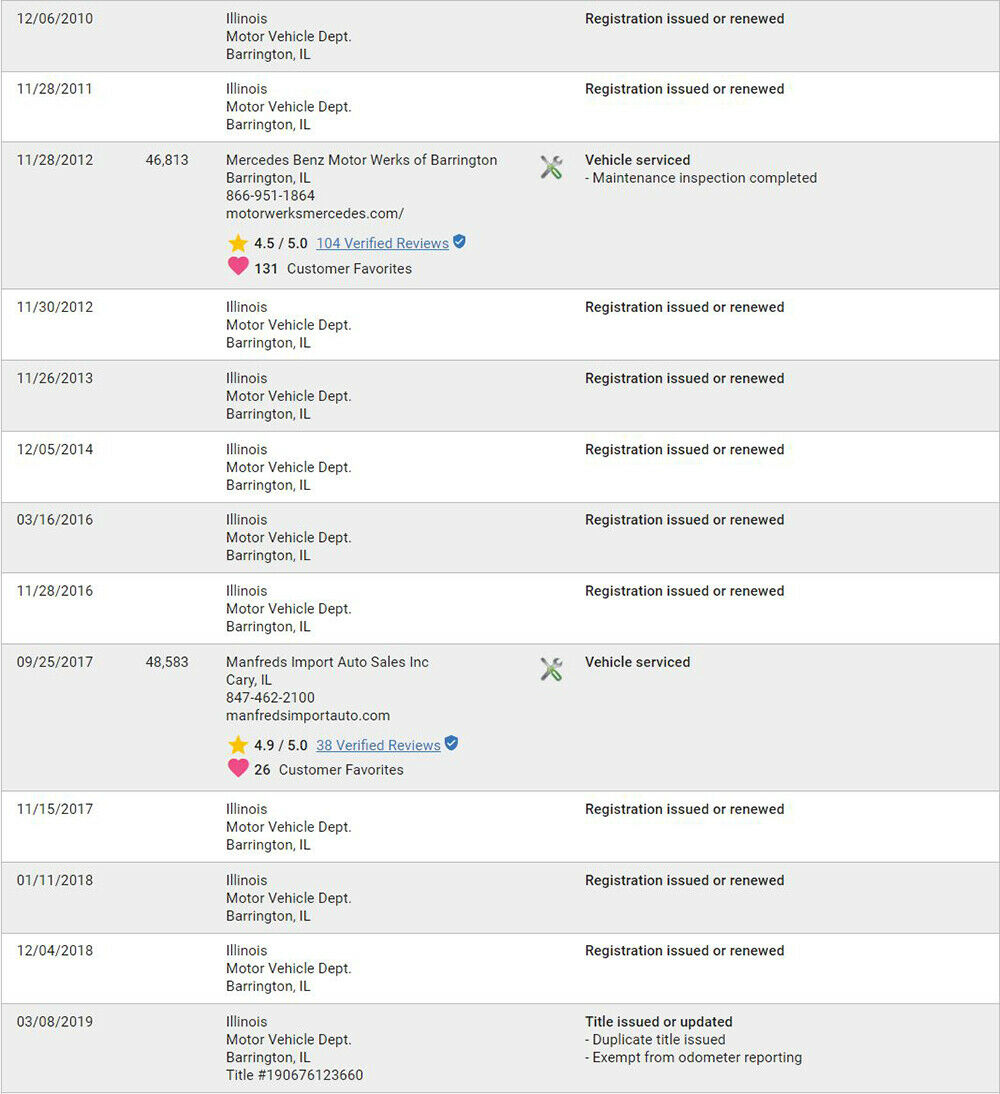Click the gold star beside 4.5 rating
This screenshot has width=1000, height=1094.
(238, 243)
